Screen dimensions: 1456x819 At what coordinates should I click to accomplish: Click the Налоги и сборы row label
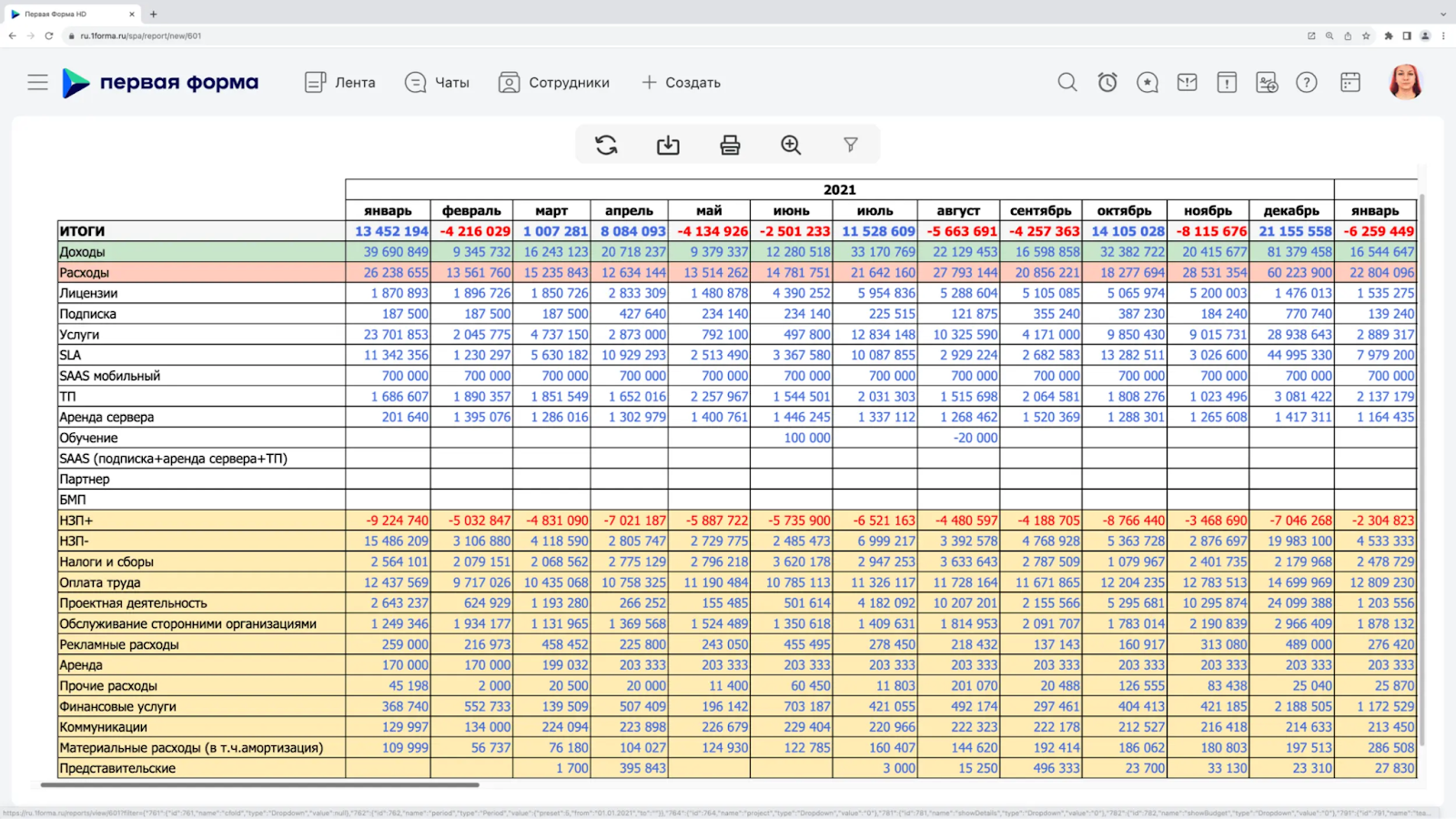pos(106,561)
